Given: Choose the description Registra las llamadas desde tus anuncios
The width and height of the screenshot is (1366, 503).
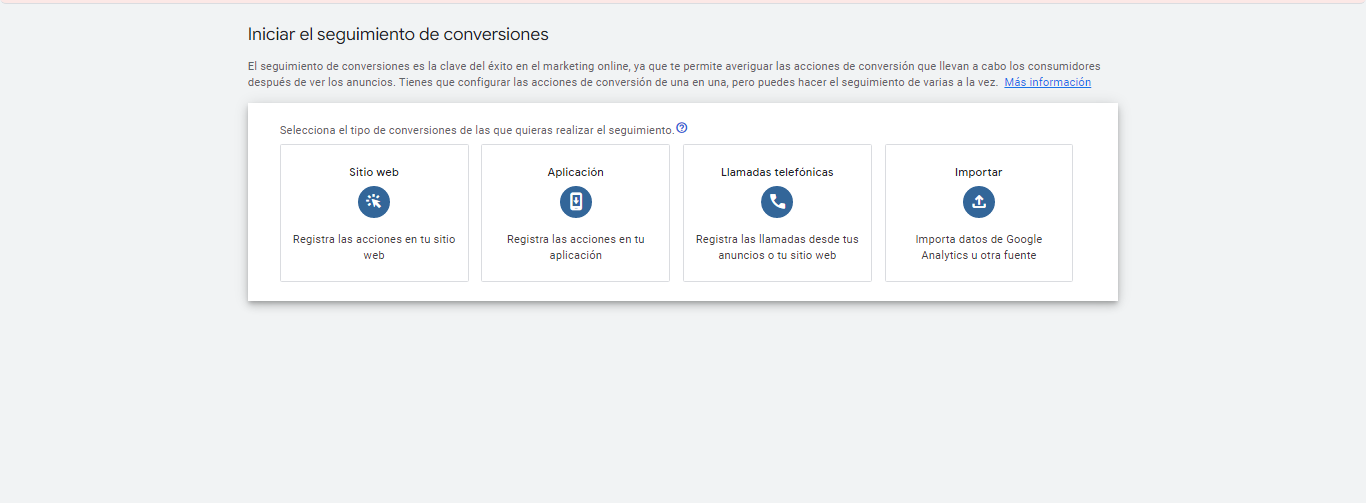Looking at the screenshot, I should point(777,247).
